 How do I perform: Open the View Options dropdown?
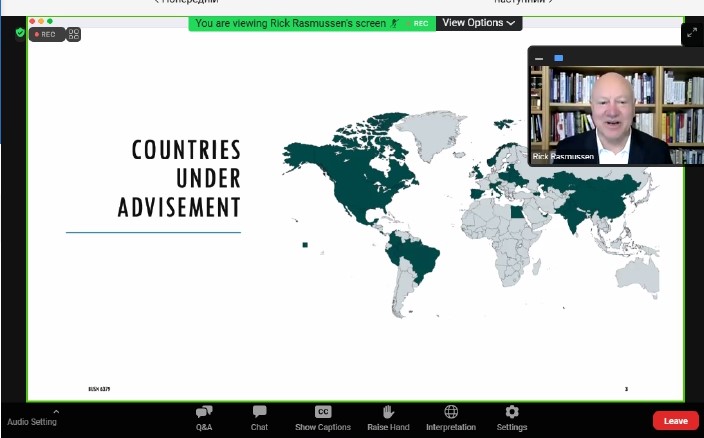coord(479,22)
